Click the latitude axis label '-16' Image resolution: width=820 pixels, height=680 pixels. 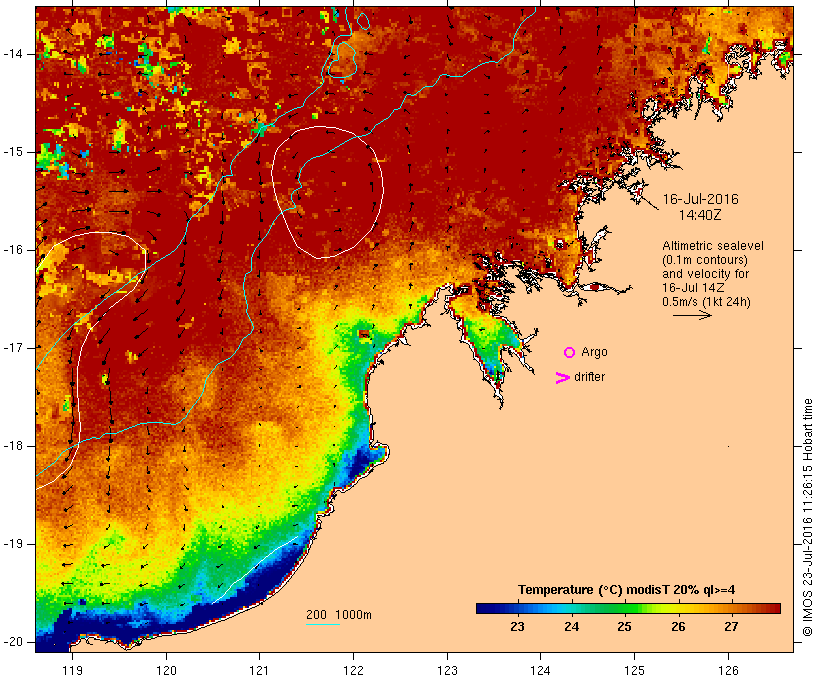click(12, 250)
